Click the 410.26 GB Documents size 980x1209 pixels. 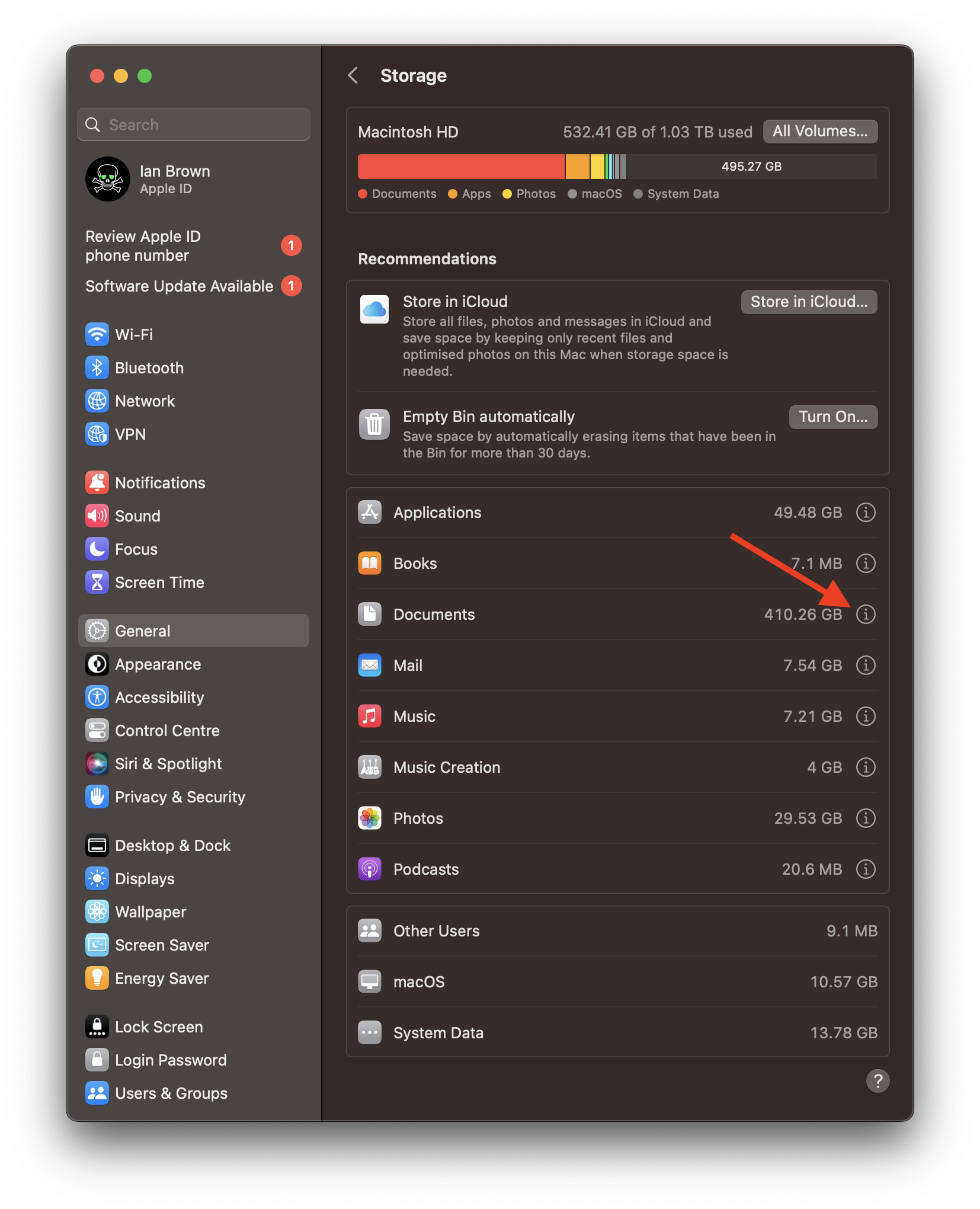point(803,615)
